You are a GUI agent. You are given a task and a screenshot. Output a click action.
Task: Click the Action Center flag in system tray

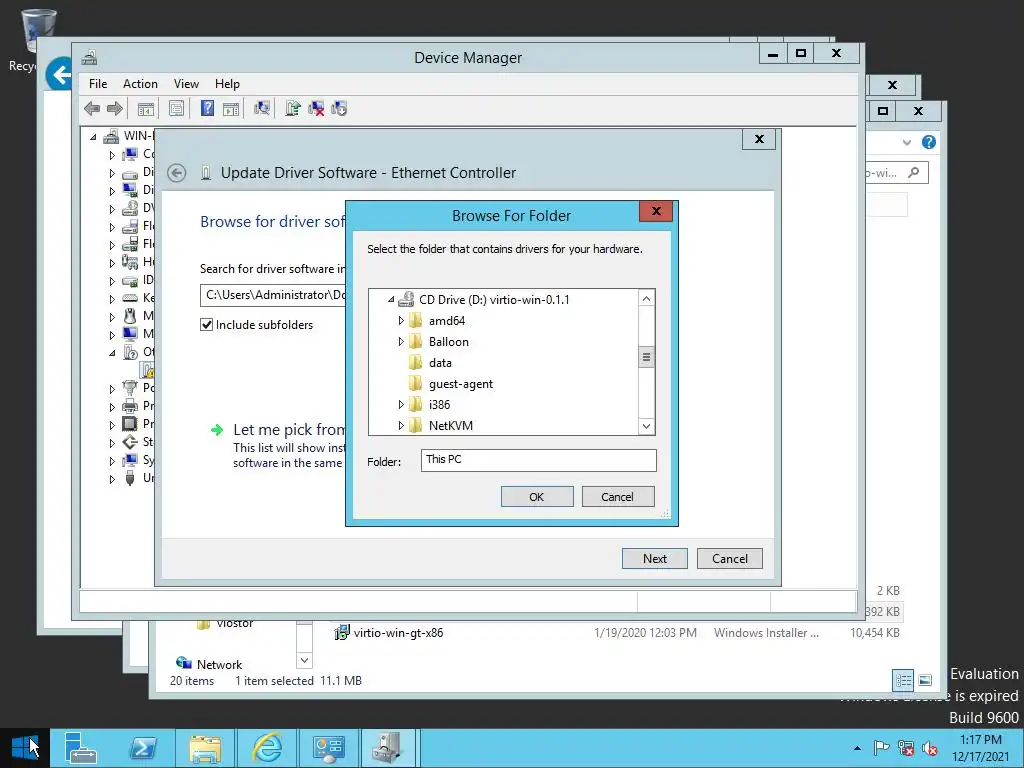(882, 748)
